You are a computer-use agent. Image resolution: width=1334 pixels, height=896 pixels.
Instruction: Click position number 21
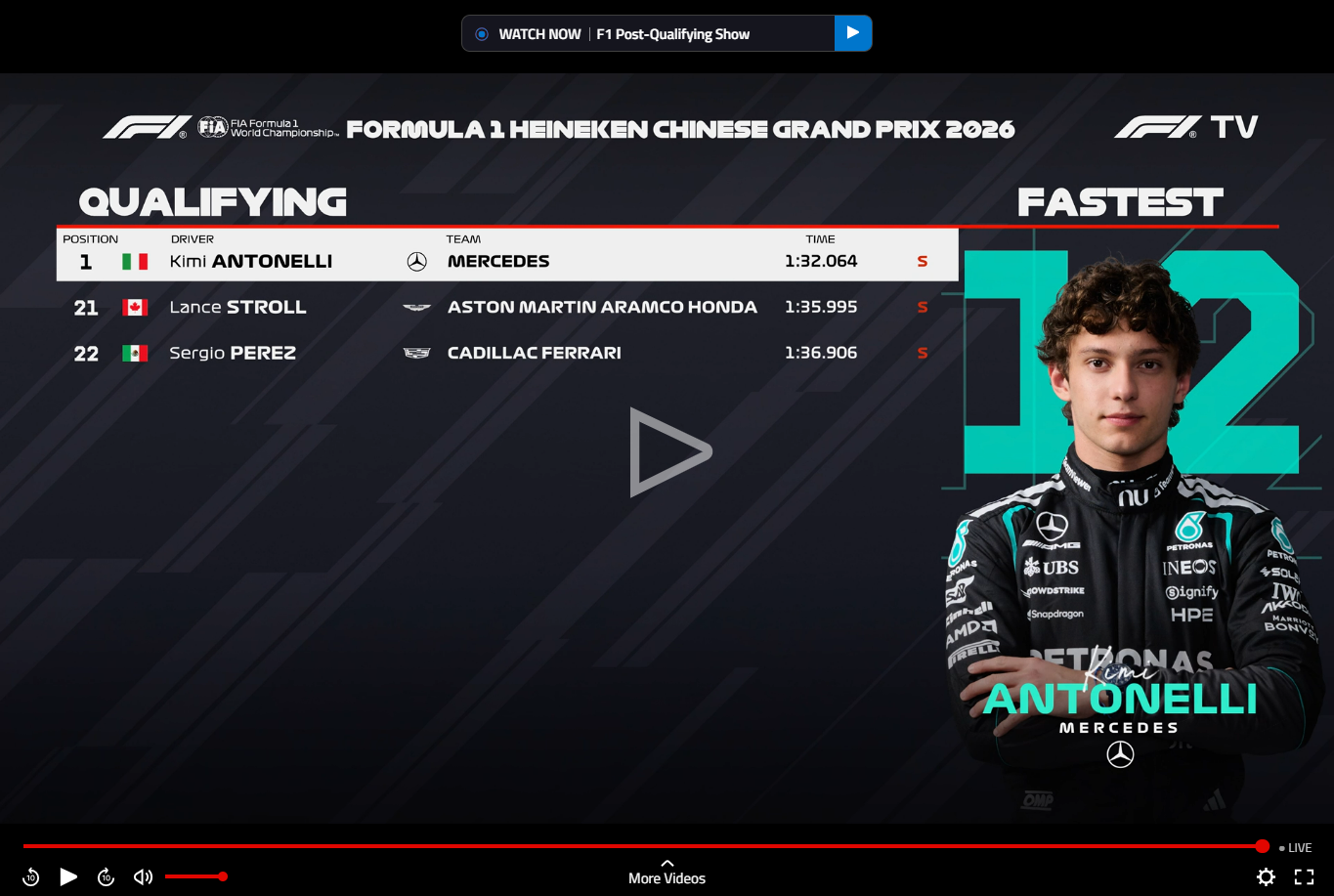click(x=86, y=307)
